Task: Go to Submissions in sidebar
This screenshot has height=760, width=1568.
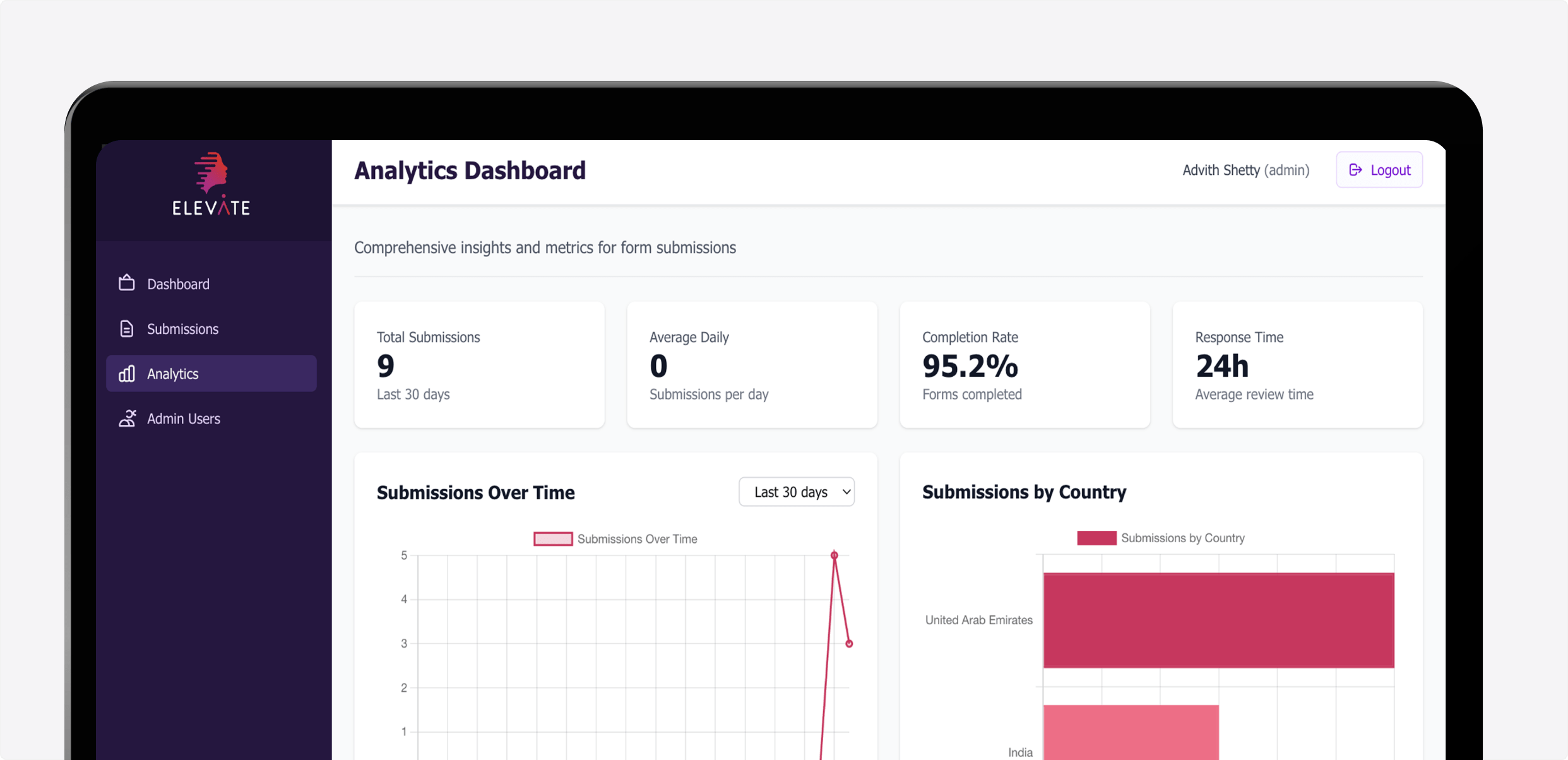Action: tap(182, 329)
